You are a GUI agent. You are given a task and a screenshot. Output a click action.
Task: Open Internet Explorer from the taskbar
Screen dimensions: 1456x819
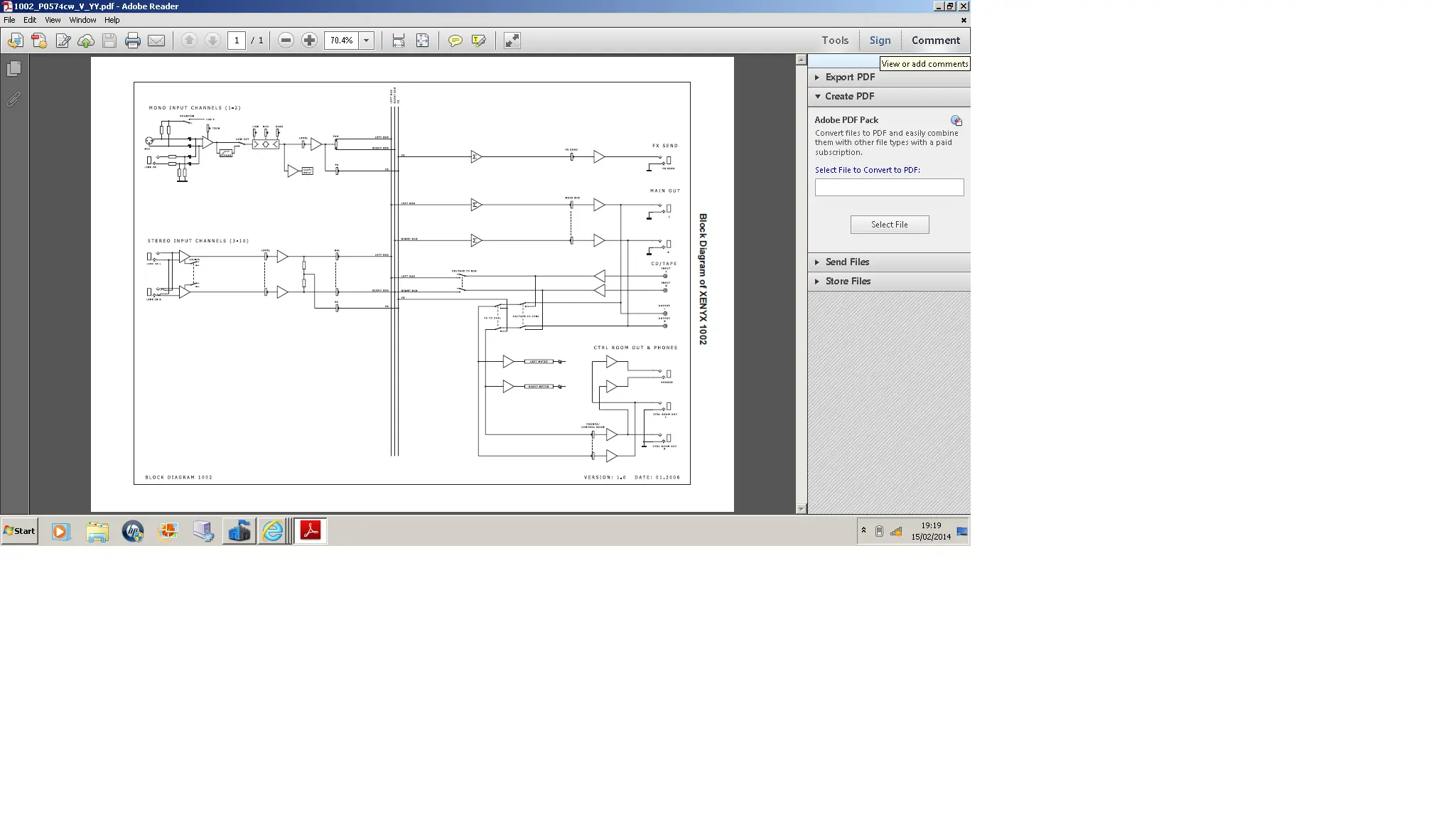coord(273,531)
